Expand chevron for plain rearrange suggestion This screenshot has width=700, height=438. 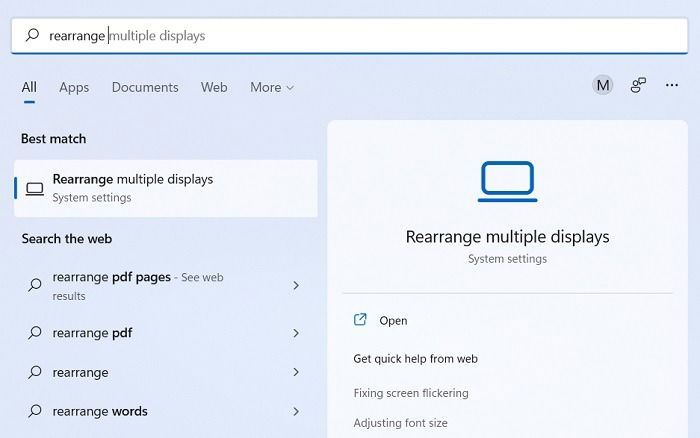[x=296, y=372]
